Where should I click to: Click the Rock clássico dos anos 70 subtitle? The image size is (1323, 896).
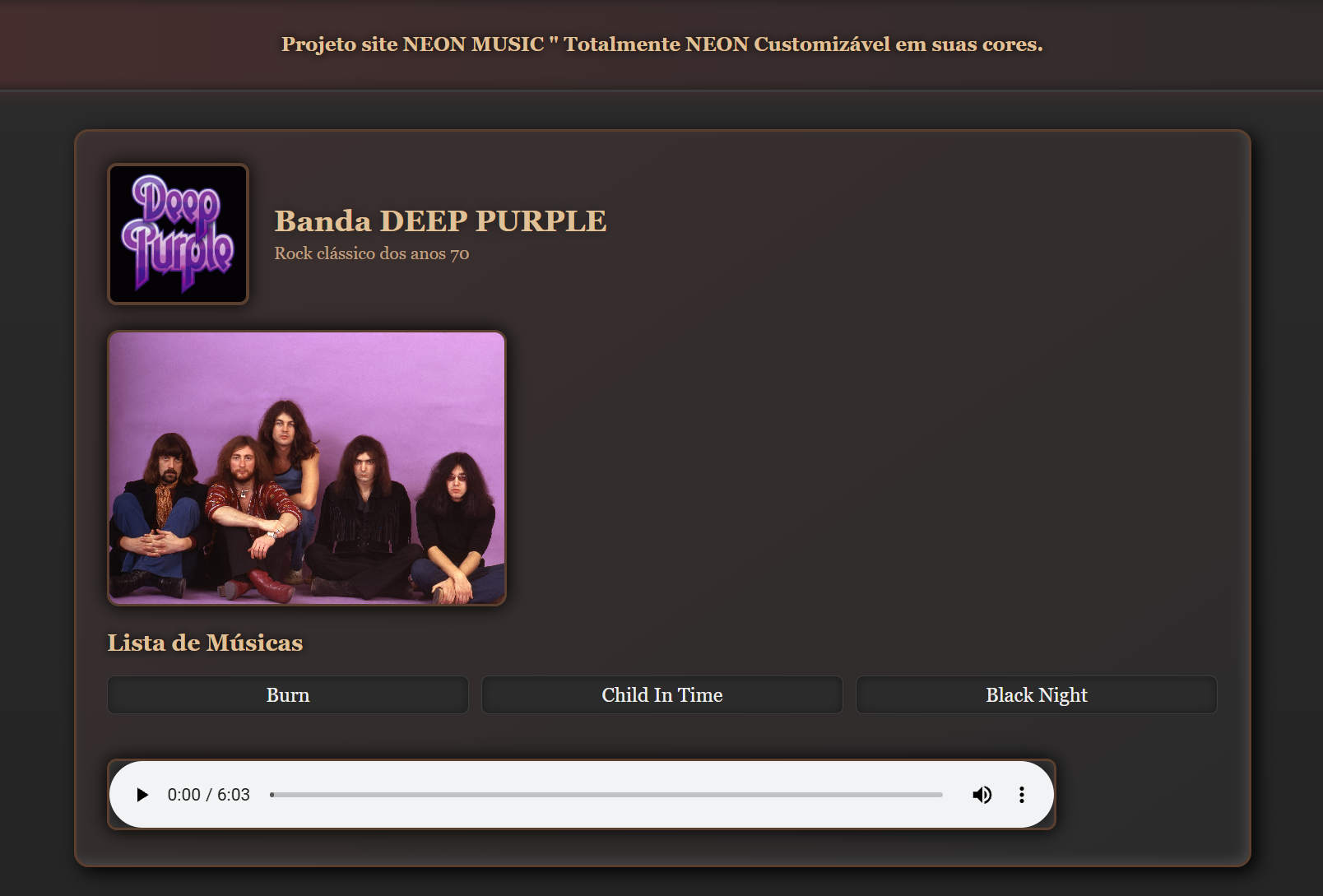[372, 253]
